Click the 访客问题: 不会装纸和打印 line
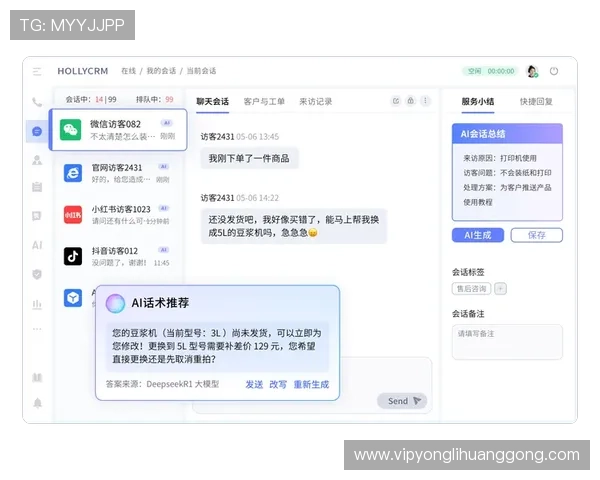Screen dimensions: 600x480 (507, 173)
